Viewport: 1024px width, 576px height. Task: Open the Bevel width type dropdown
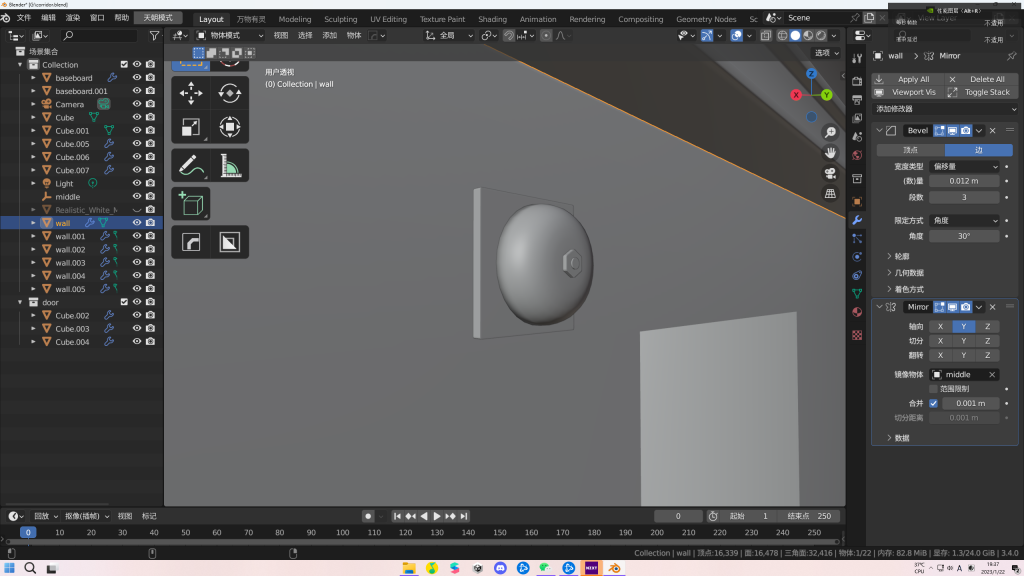964,167
